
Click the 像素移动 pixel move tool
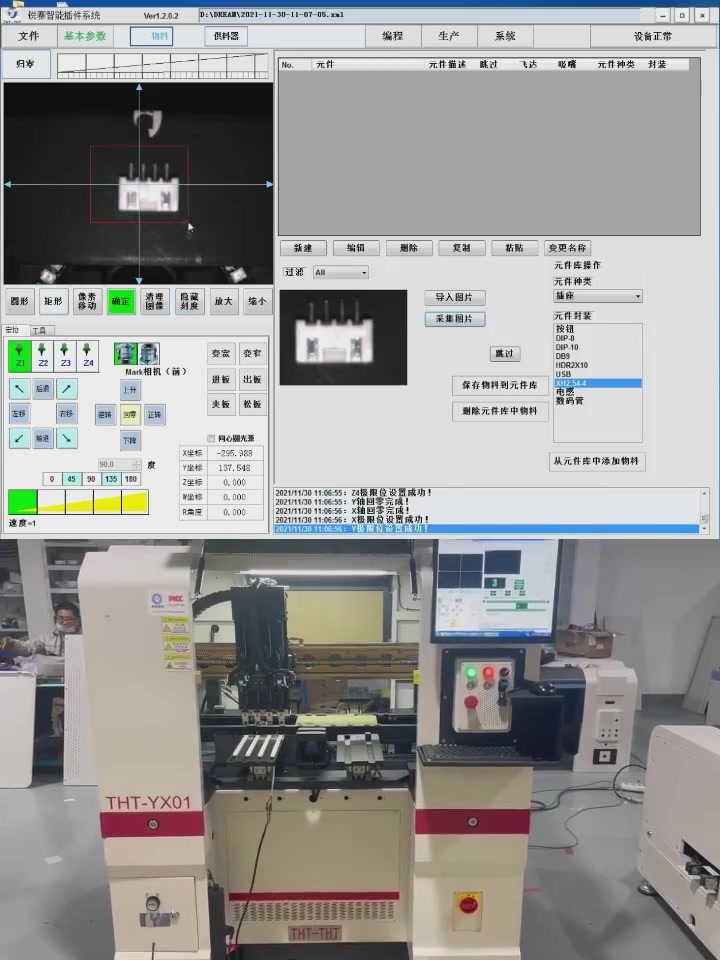click(87, 301)
